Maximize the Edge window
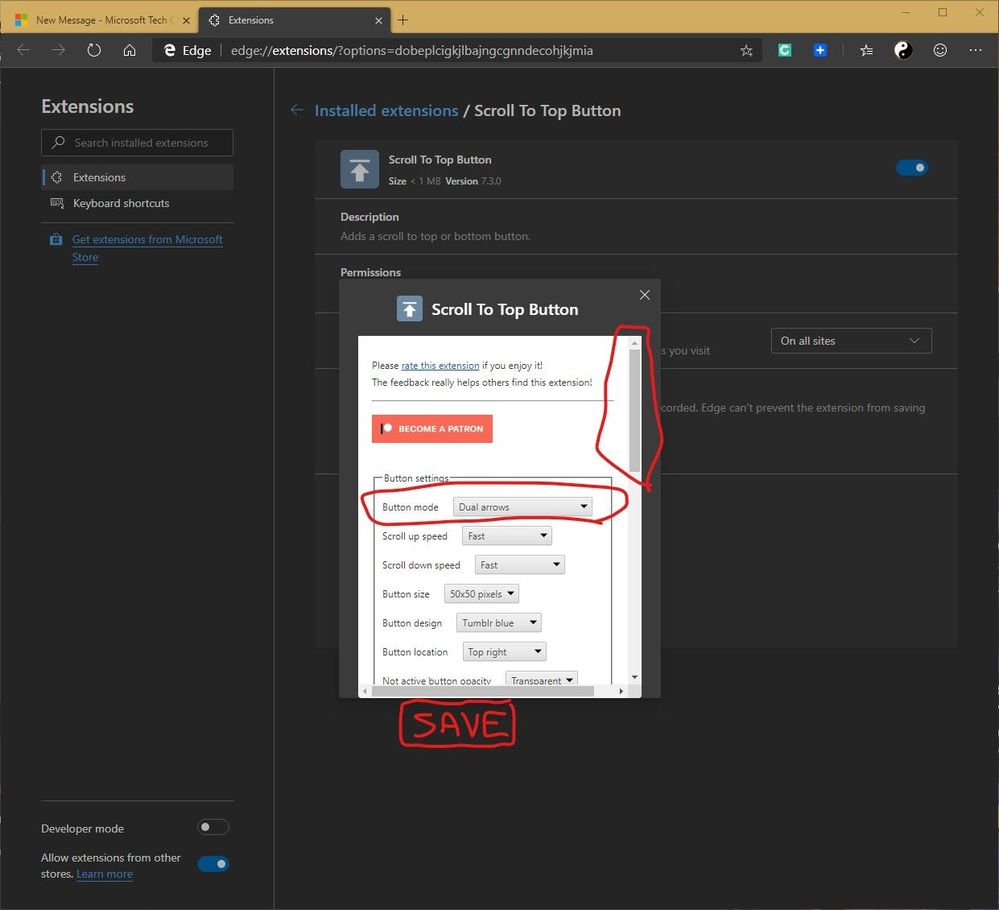Viewport: 999px width, 910px height. click(942, 12)
